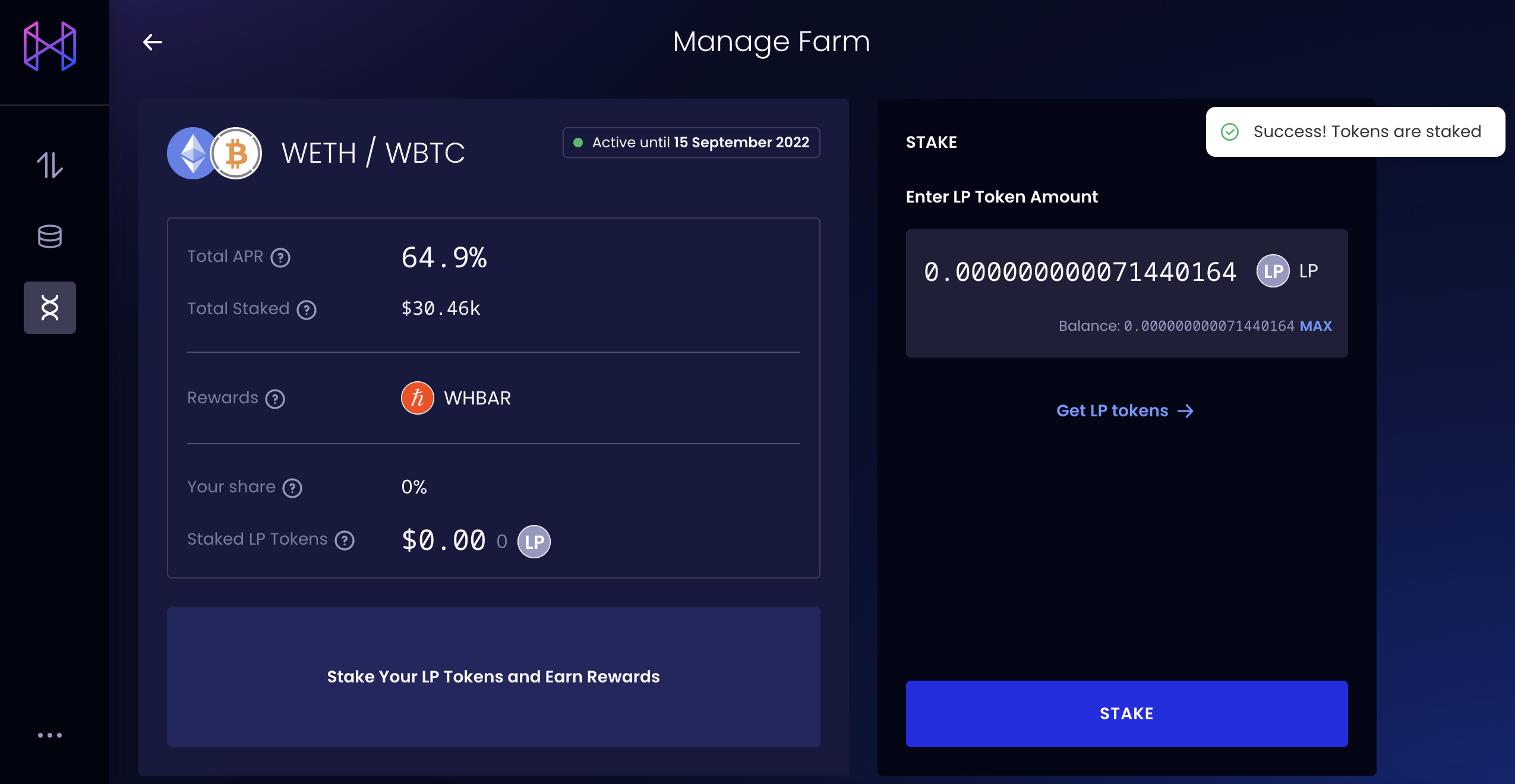Open the three-dots more menu
Screen dimensions: 1515x784
pos(50,735)
